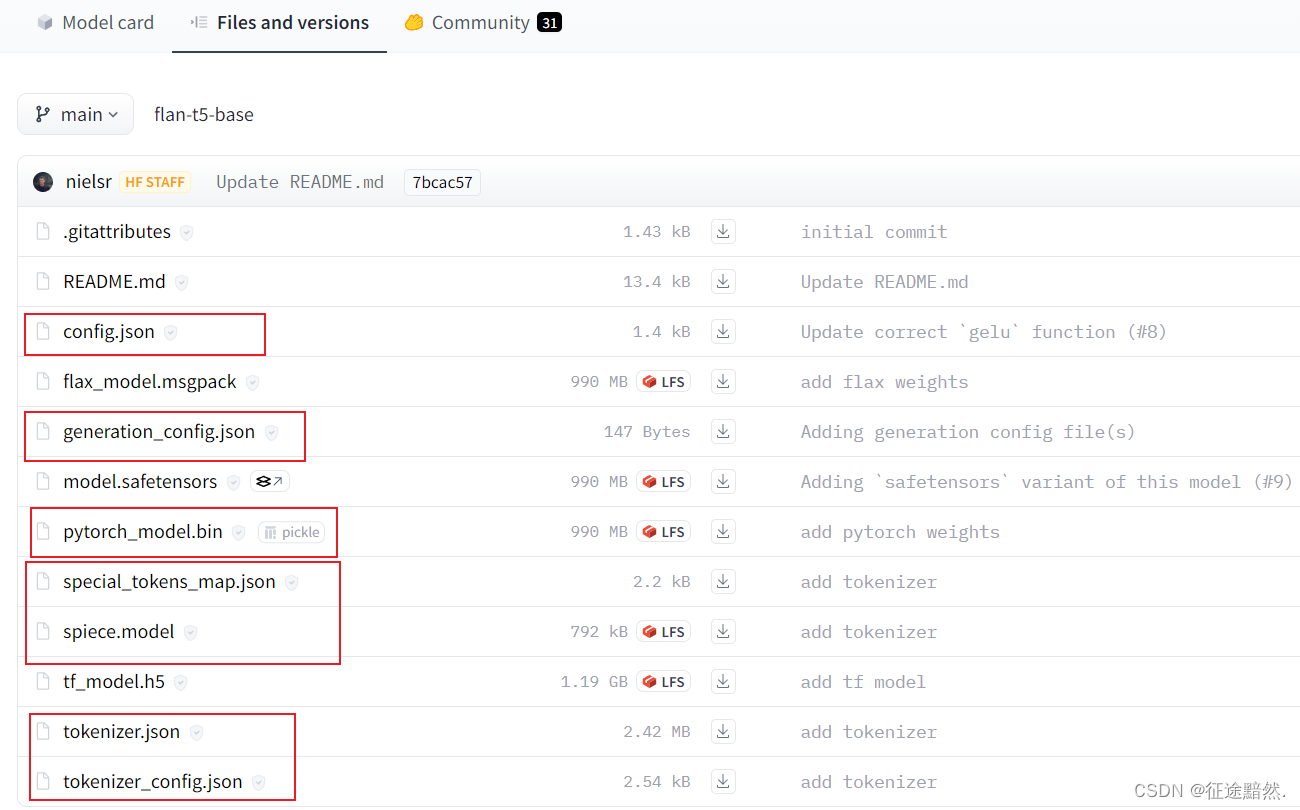This screenshot has height=810, width=1300.
Task: Download pytorch_model.bin via its arrow icon
Action: 723,532
